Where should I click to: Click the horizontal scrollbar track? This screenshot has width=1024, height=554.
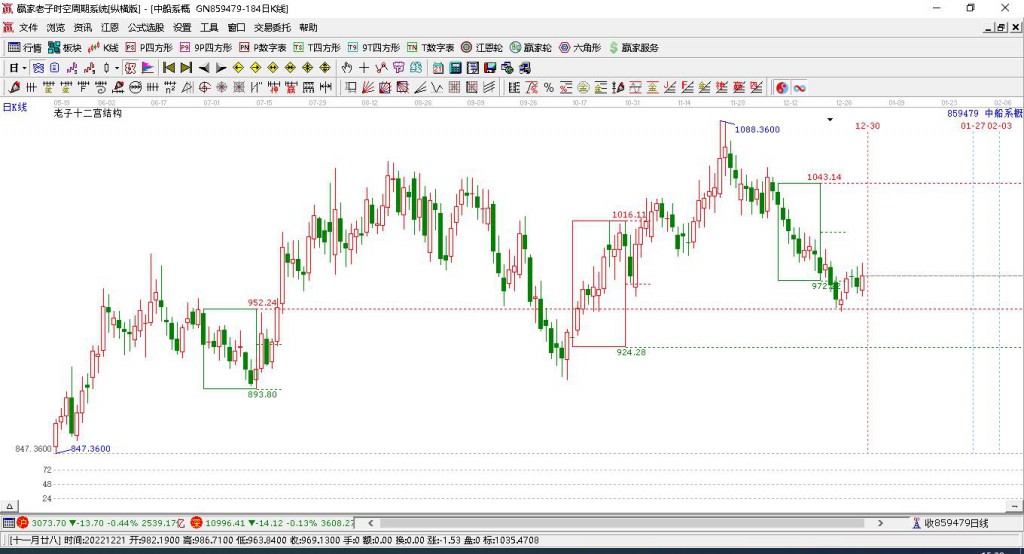pyautogui.click(x=622, y=523)
